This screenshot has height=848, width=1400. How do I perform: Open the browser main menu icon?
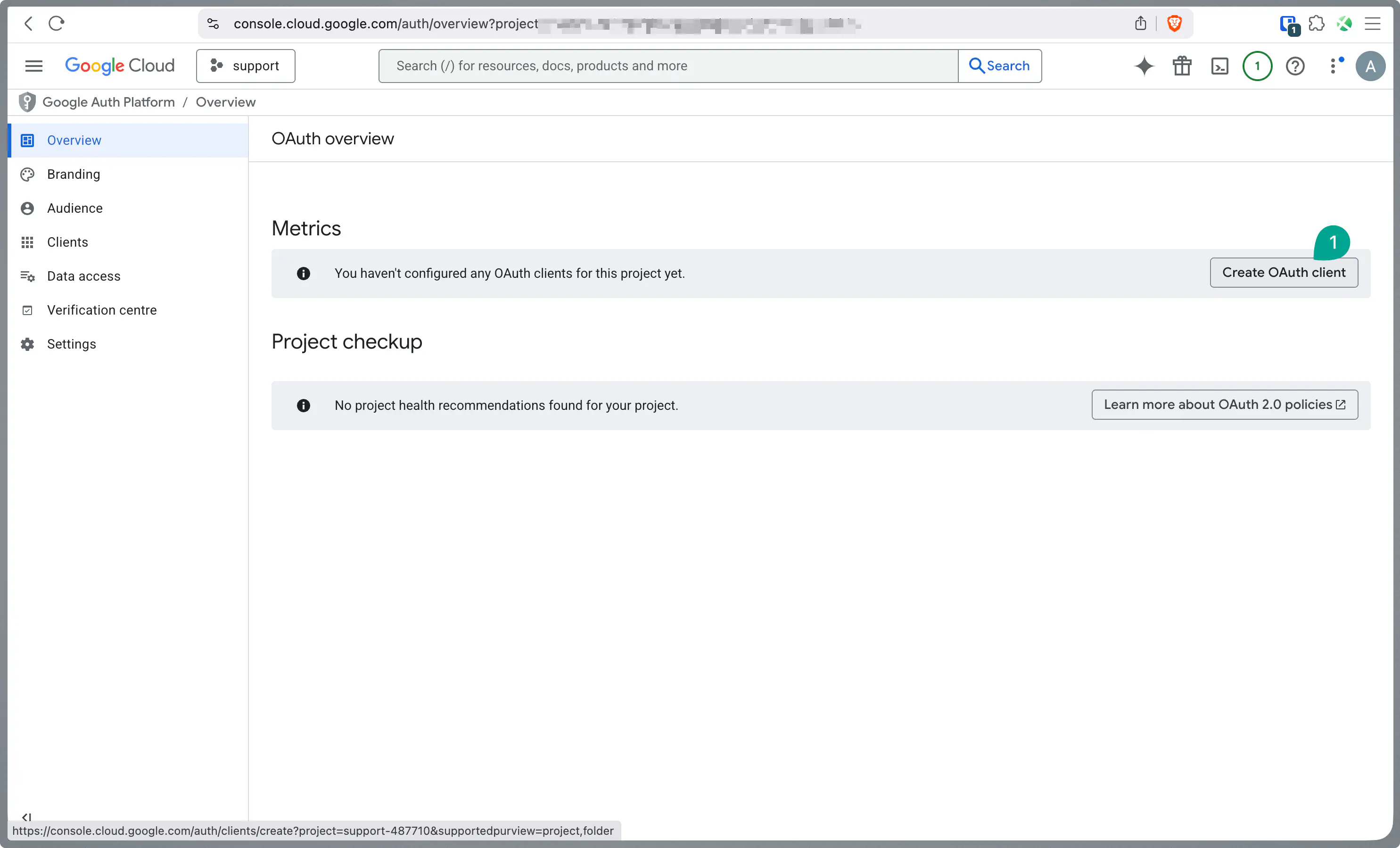pyautogui.click(x=1373, y=23)
